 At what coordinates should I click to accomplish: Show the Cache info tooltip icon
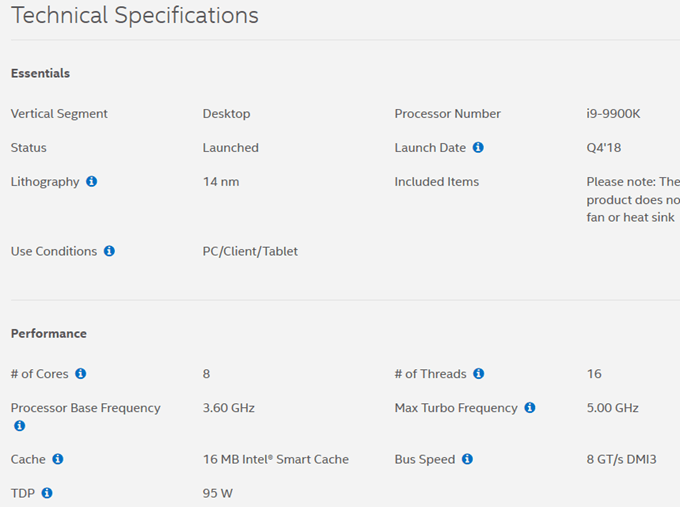(58, 459)
